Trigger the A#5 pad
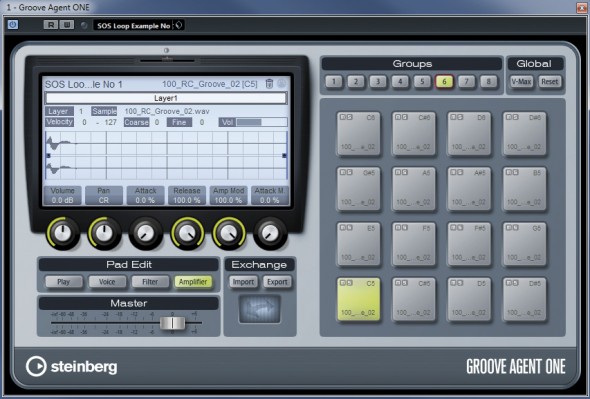This screenshot has width=590, height=399. point(469,189)
